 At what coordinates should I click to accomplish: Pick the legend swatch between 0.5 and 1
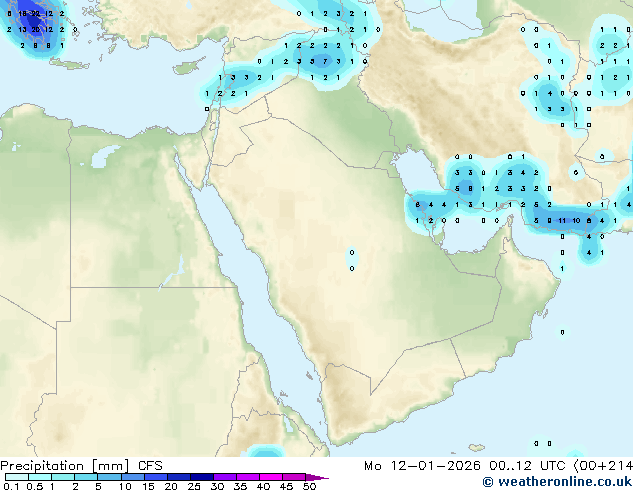tap(40, 477)
